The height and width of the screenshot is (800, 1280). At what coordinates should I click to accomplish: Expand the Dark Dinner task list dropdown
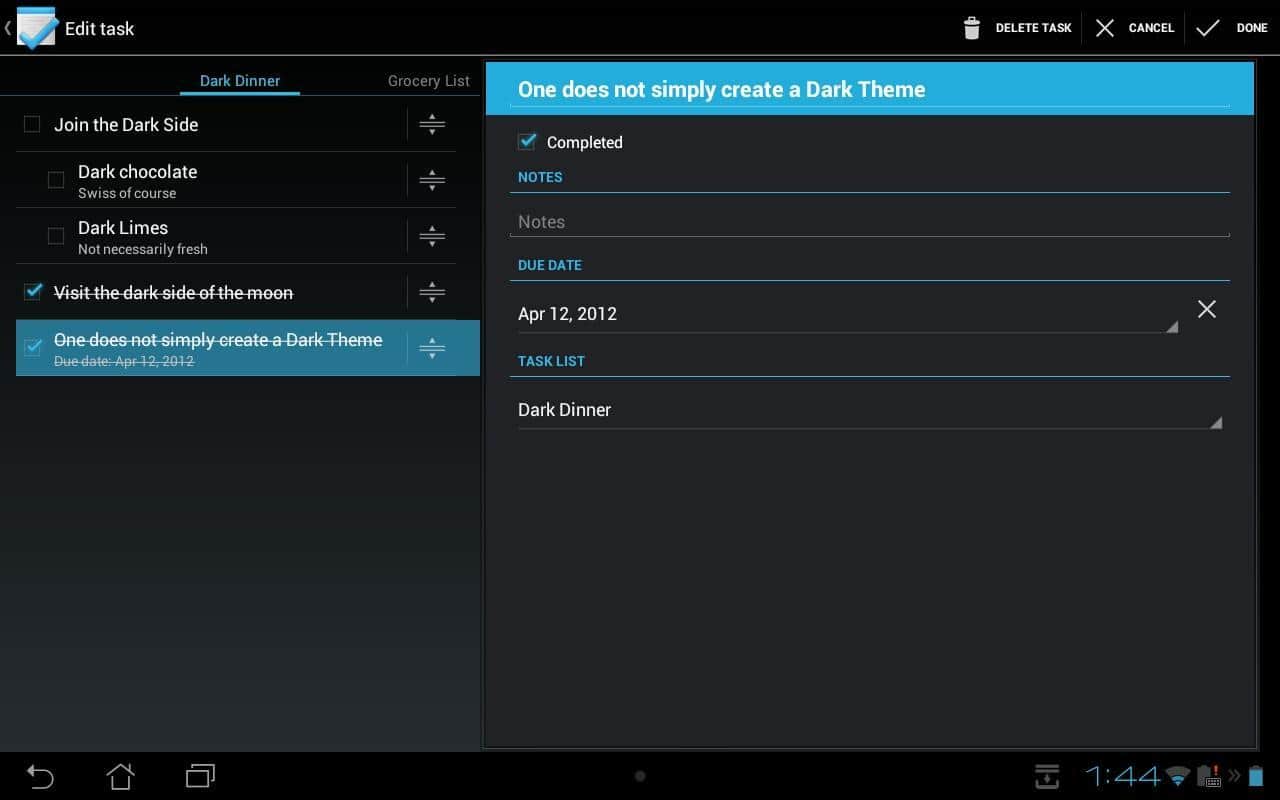[x=868, y=410]
